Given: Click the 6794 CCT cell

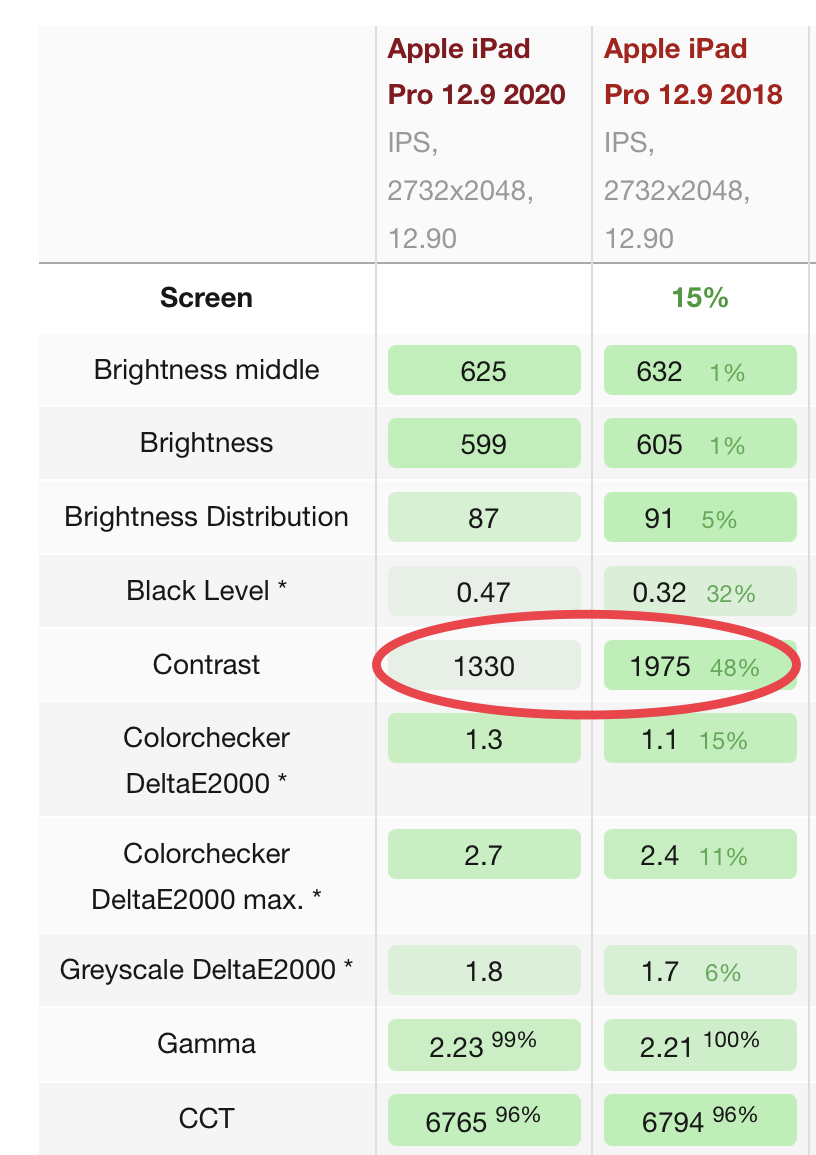Looking at the screenshot, I should click(x=699, y=1119).
